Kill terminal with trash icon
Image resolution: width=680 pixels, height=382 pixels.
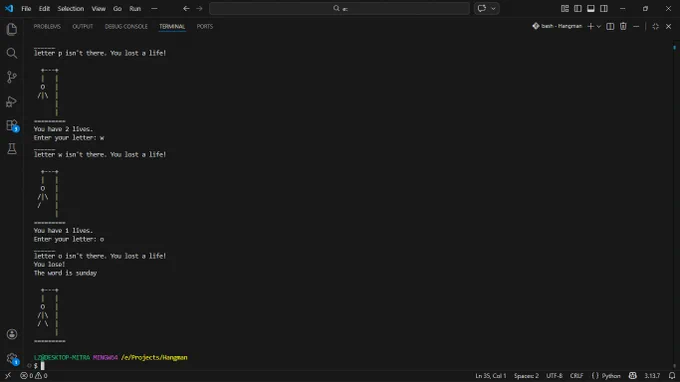tap(623, 26)
